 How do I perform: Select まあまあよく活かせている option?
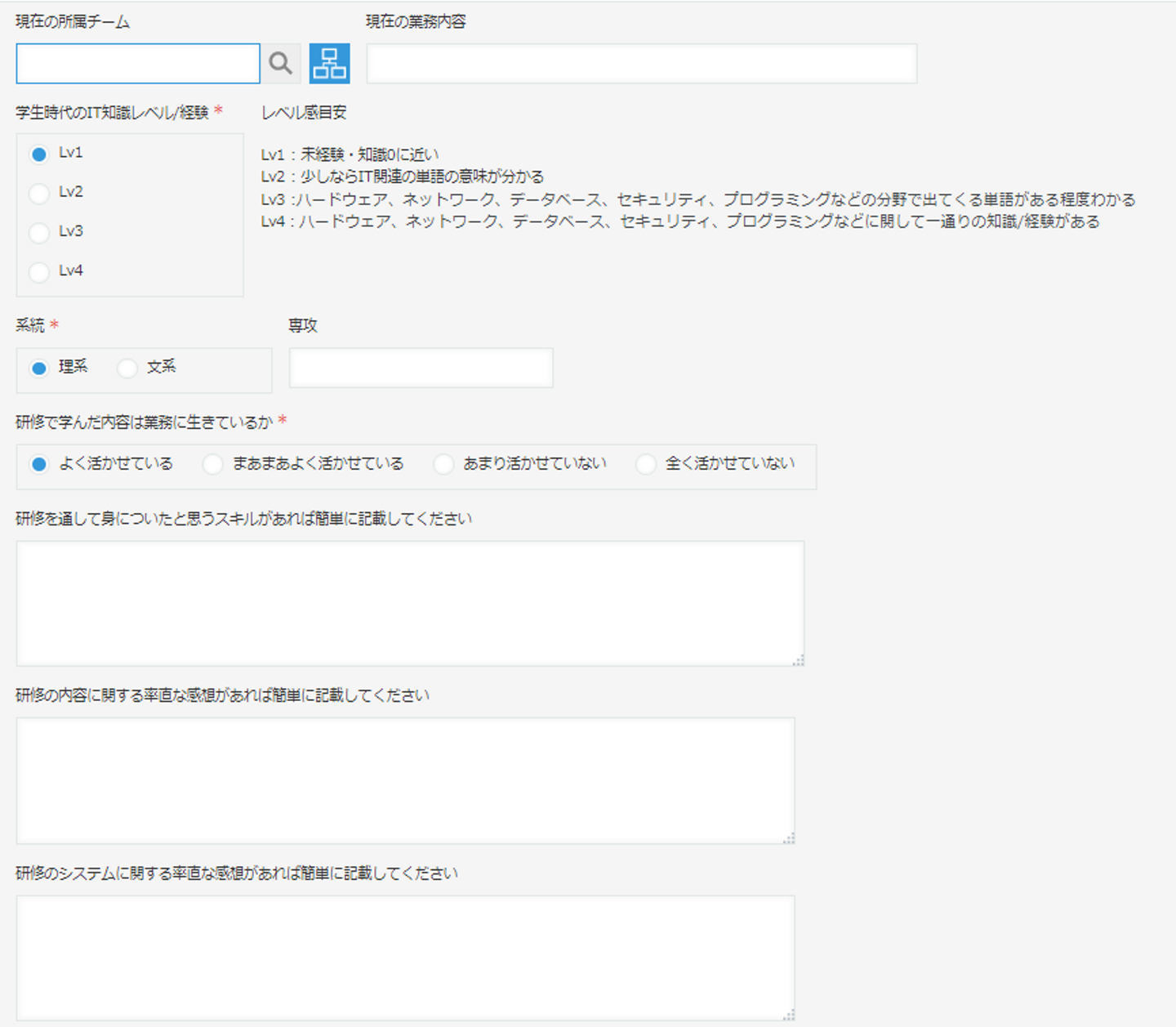213,465
